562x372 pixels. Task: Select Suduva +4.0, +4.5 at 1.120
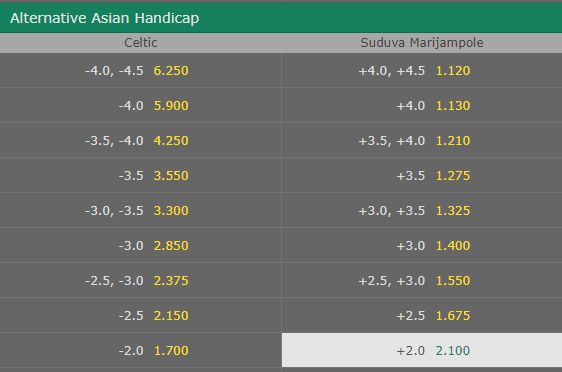(x=422, y=71)
